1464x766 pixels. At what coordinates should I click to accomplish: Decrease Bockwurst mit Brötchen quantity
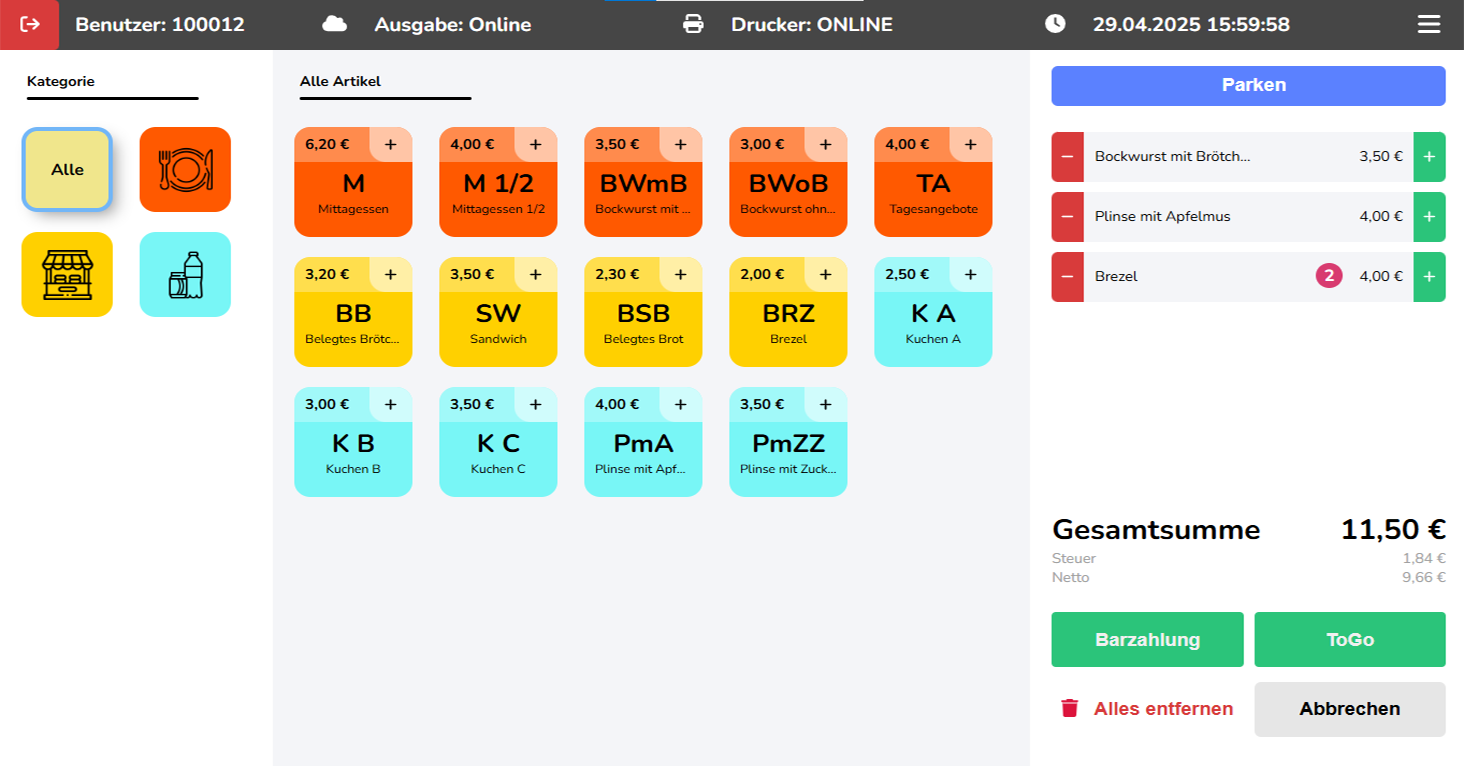pos(1067,157)
